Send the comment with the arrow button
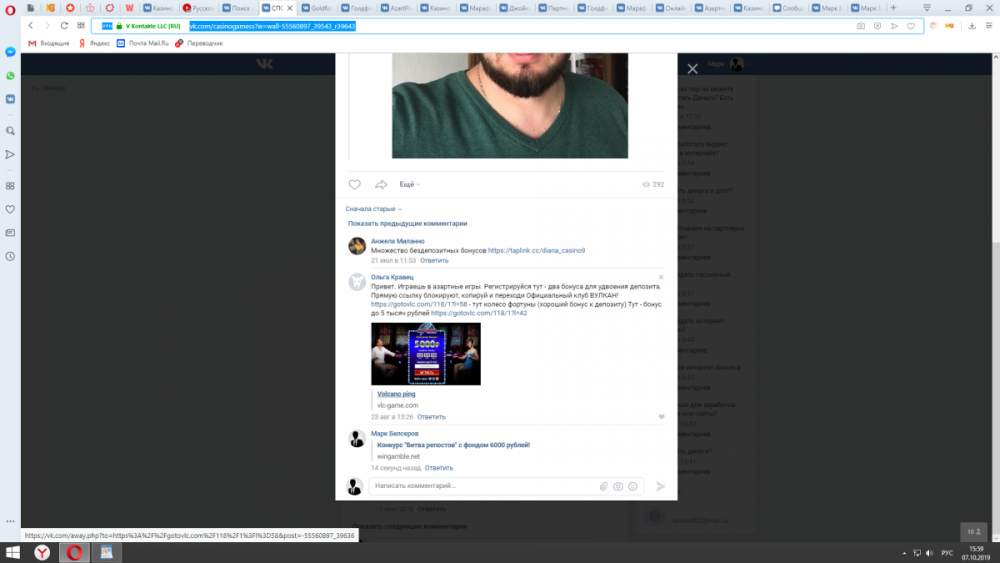Viewport: 1000px width, 563px height. (660, 486)
